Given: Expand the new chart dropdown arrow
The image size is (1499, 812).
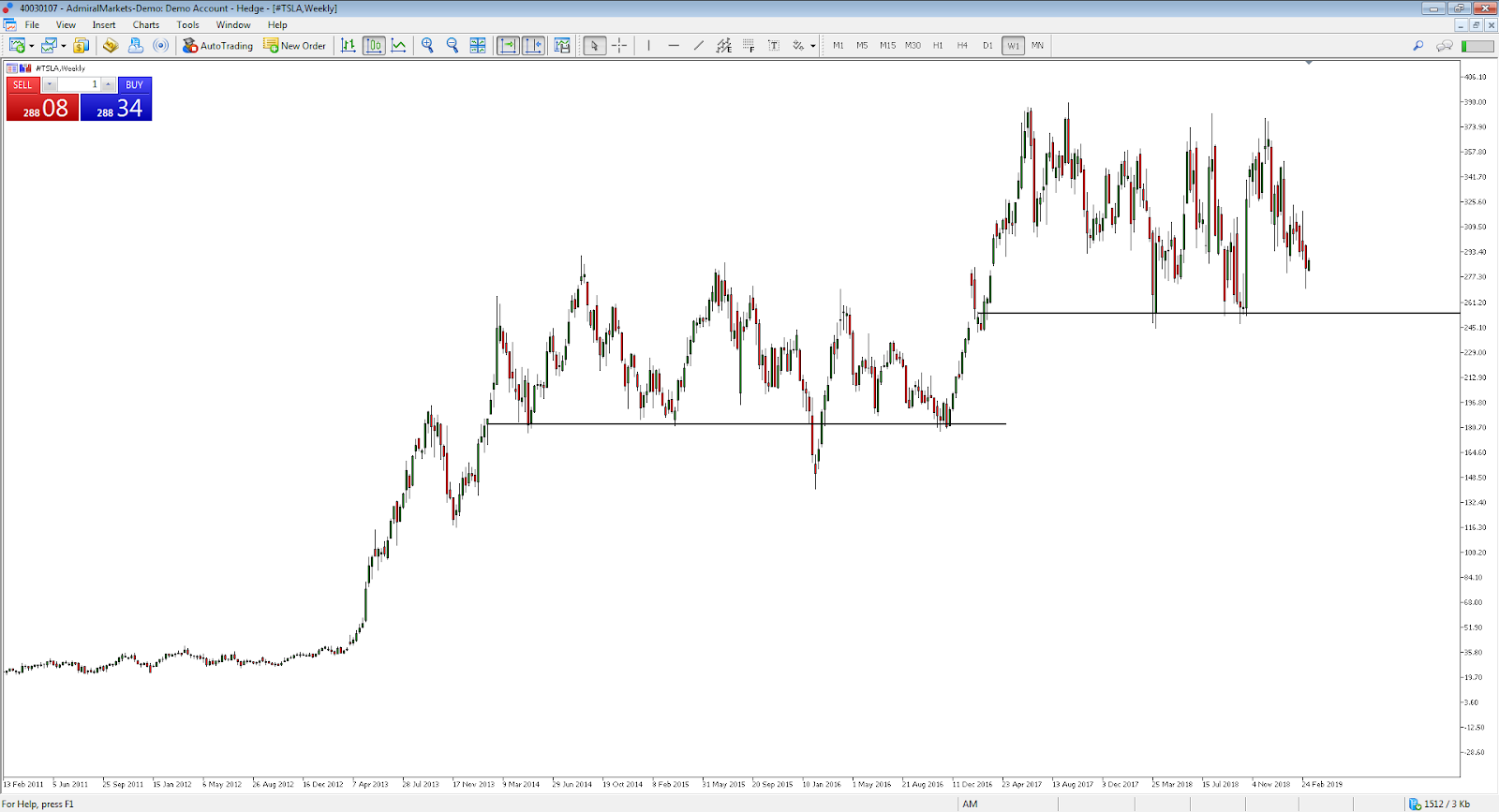Looking at the screenshot, I should pyautogui.click(x=32, y=46).
